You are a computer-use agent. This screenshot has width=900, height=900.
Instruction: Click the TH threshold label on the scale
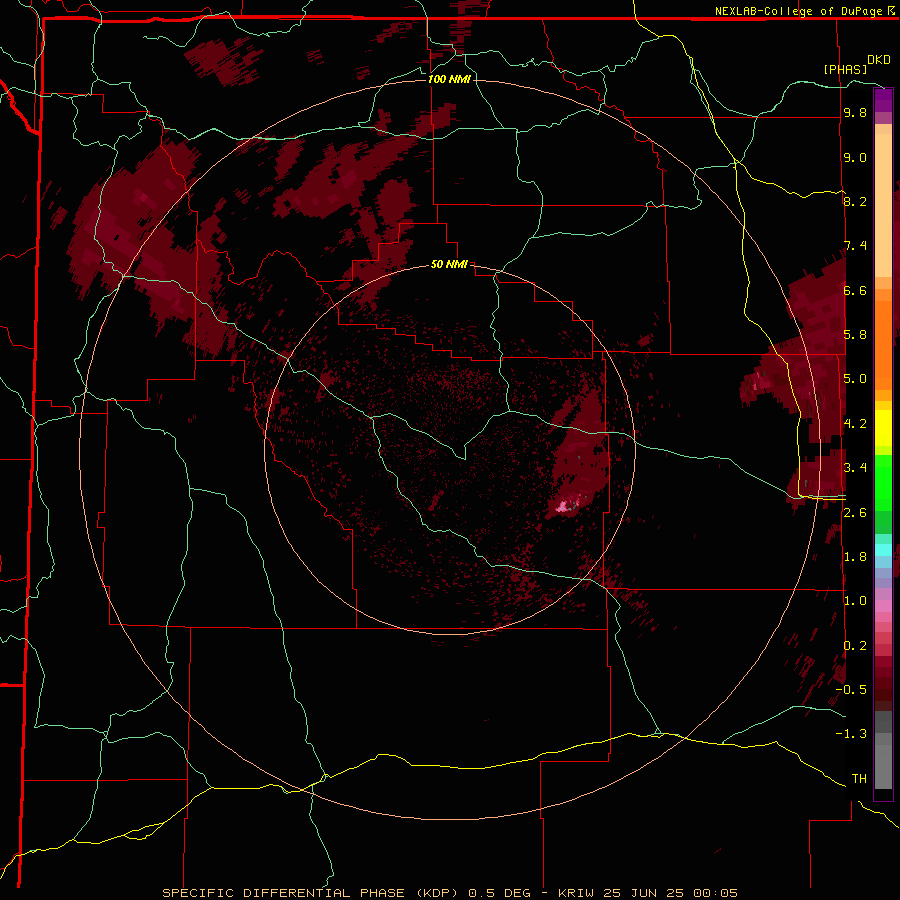pyautogui.click(x=859, y=778)
